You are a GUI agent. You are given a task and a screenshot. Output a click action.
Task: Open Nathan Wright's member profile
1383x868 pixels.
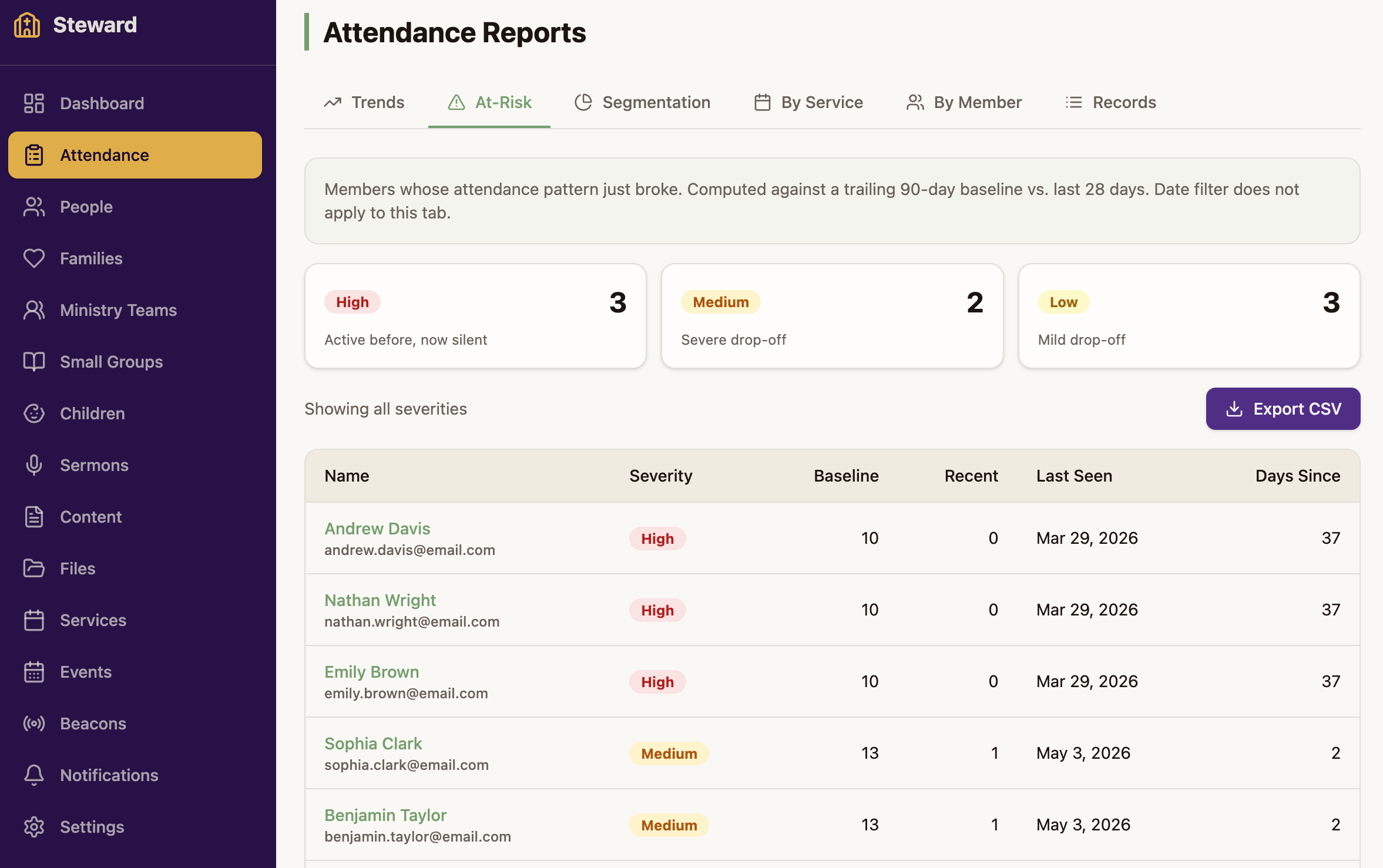pos(380,600)
